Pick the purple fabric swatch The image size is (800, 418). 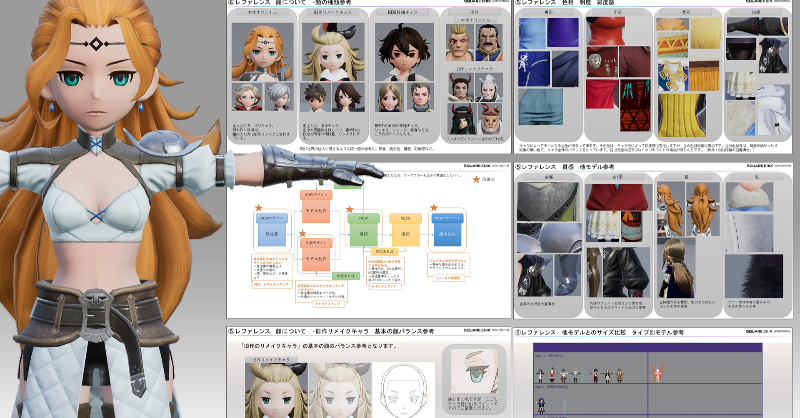563,33
